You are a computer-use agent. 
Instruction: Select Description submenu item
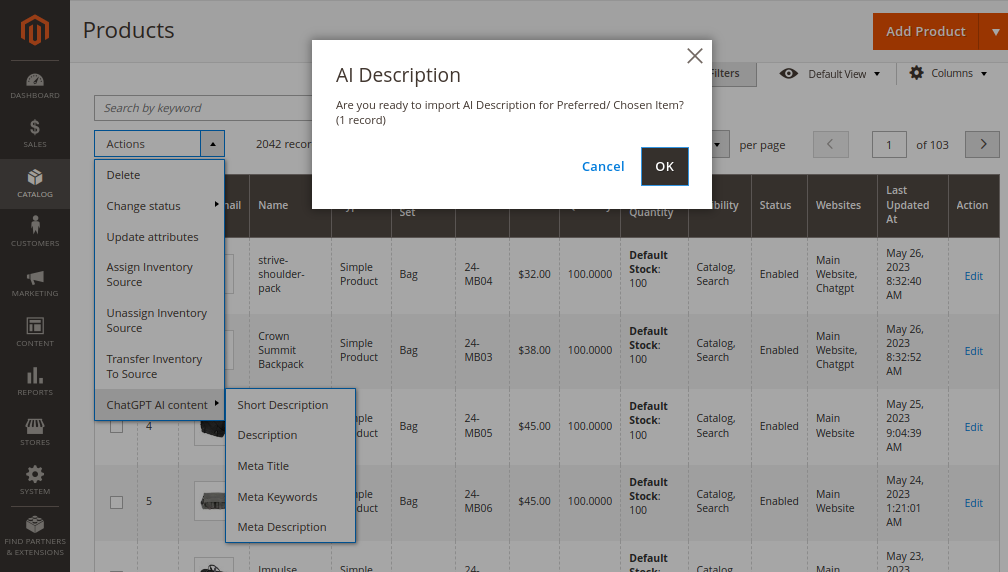pyautogui.click(x=291, y=435)
